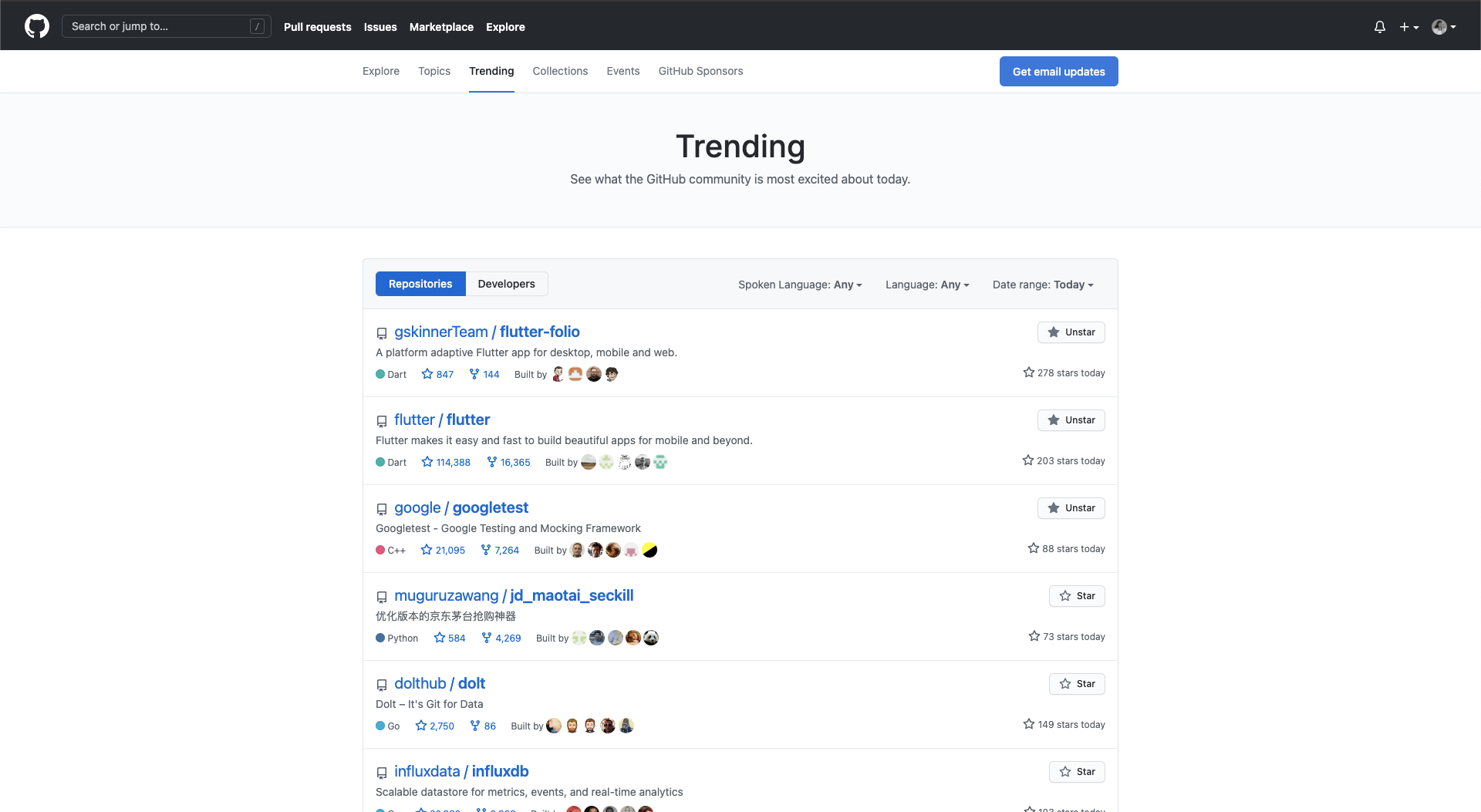View jd_maotai_seckill stargazers 584
This screenshot has width=1481, height=812.
[450, 638]
